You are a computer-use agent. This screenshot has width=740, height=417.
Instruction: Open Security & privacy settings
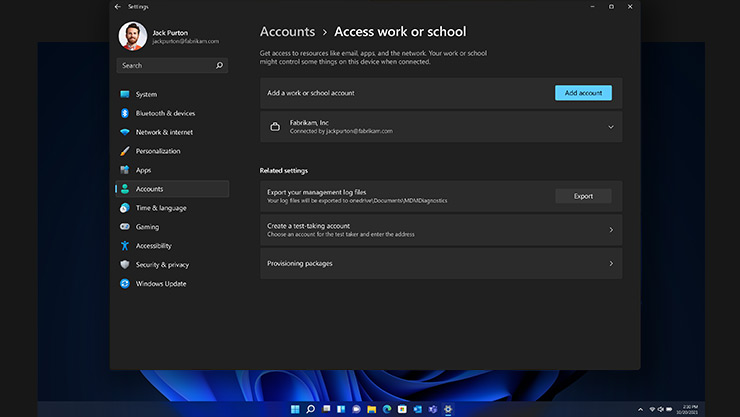pyautogui.click(x=162, y=265)
